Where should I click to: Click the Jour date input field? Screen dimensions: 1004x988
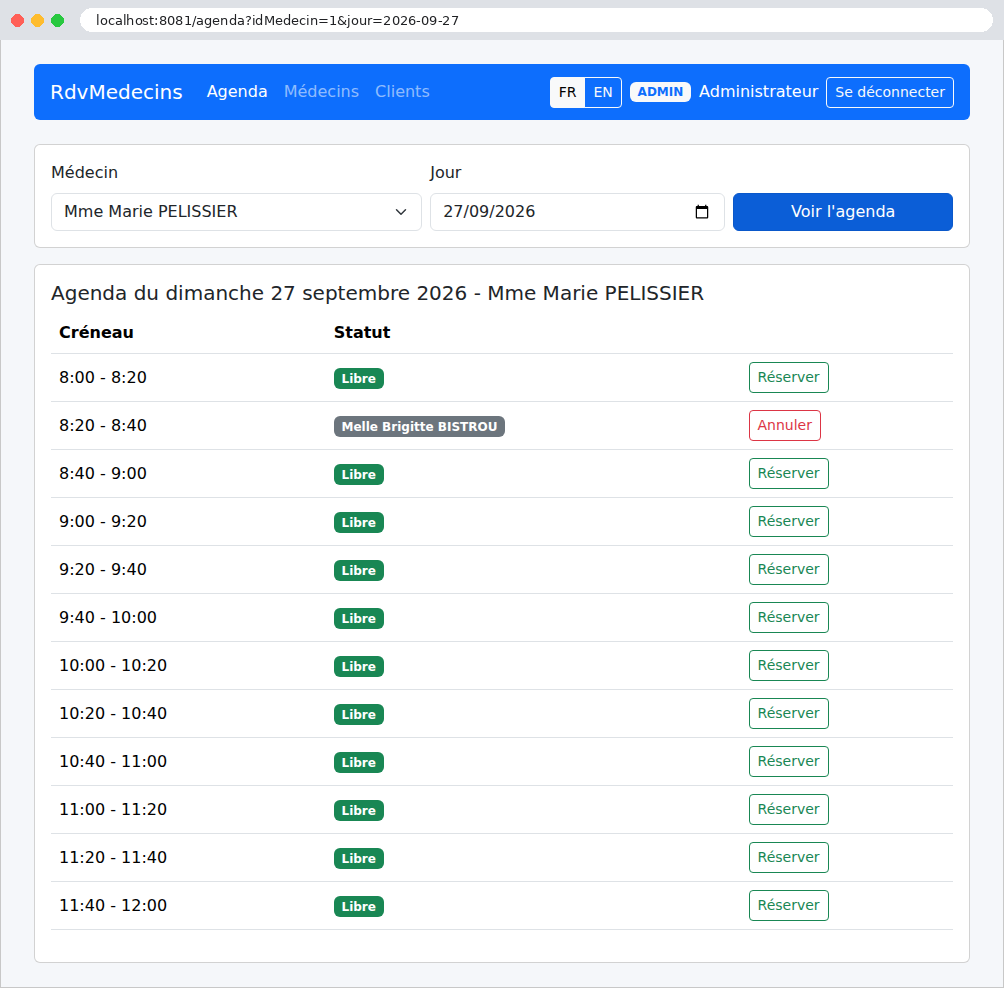click(577, 212)
